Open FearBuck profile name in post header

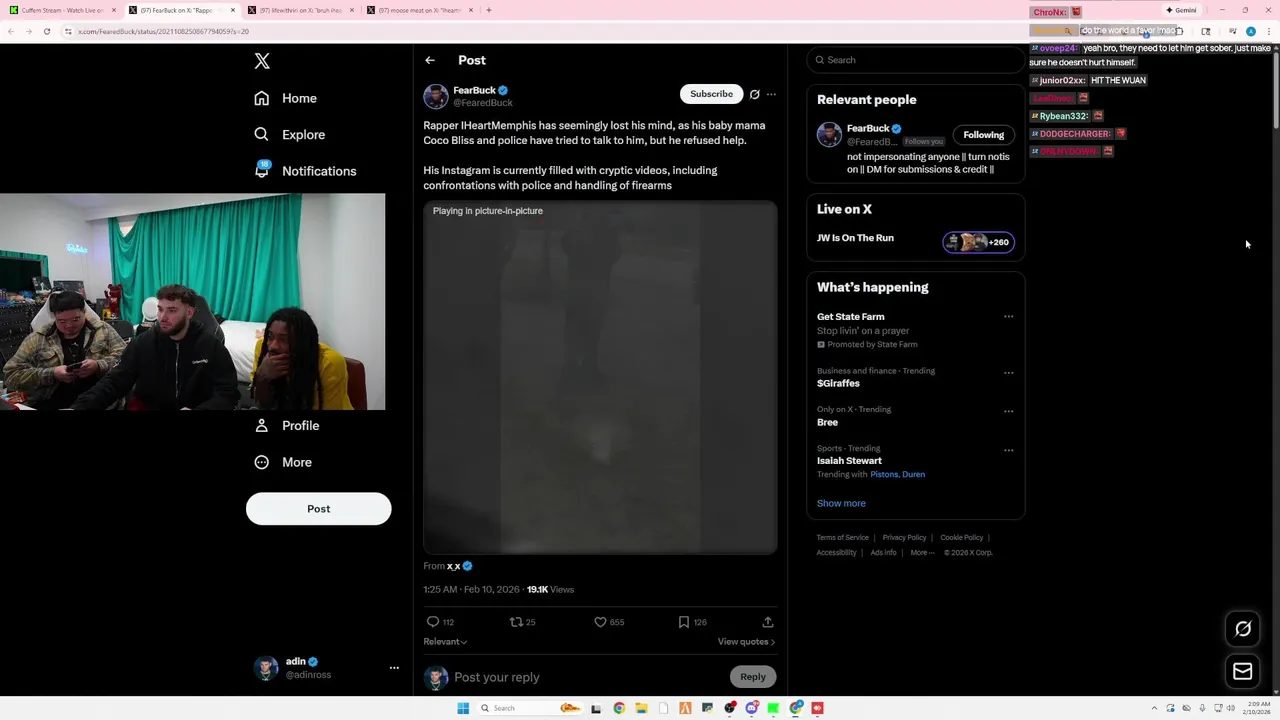474,90
